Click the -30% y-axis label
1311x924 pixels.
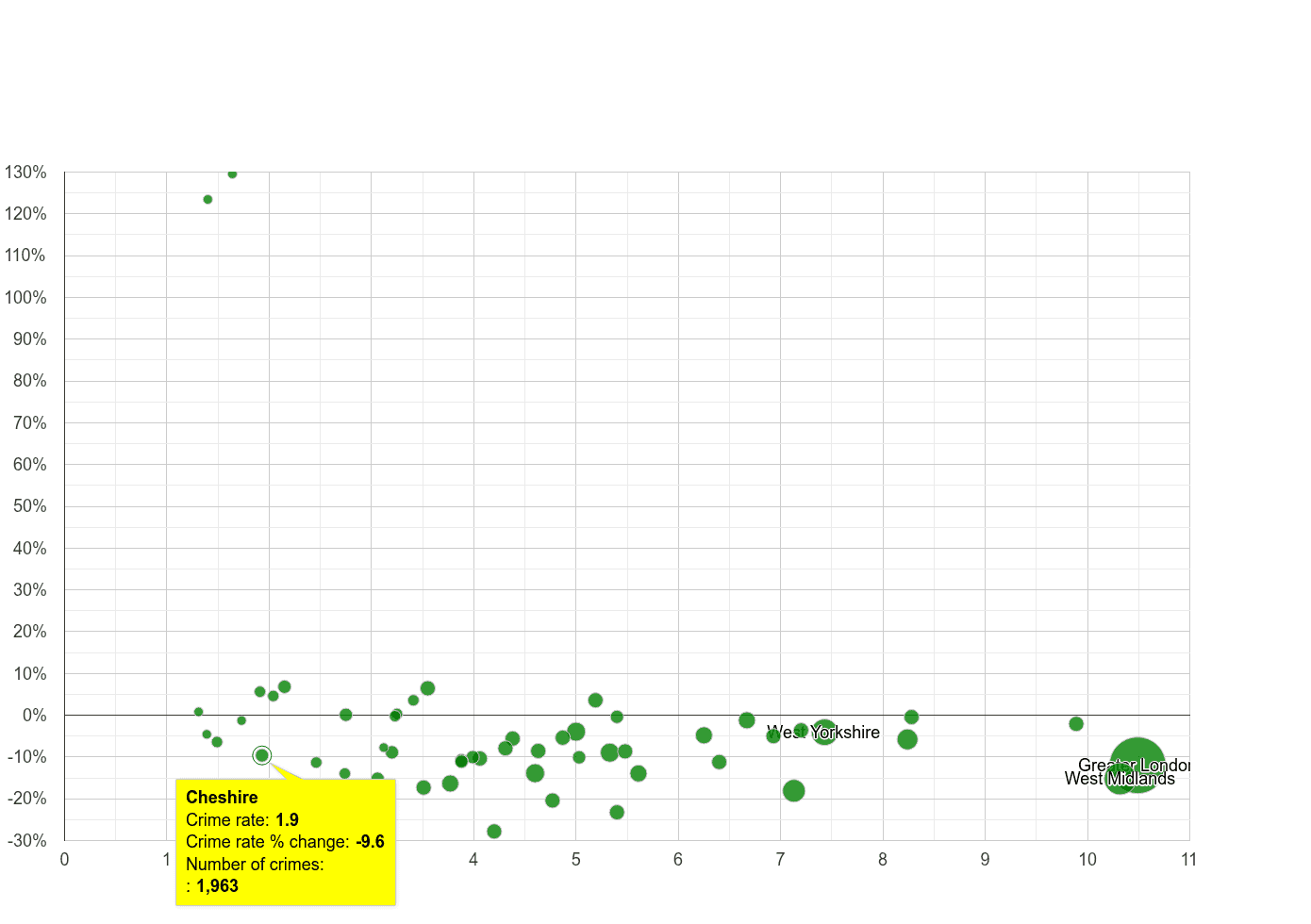point(25,841)
